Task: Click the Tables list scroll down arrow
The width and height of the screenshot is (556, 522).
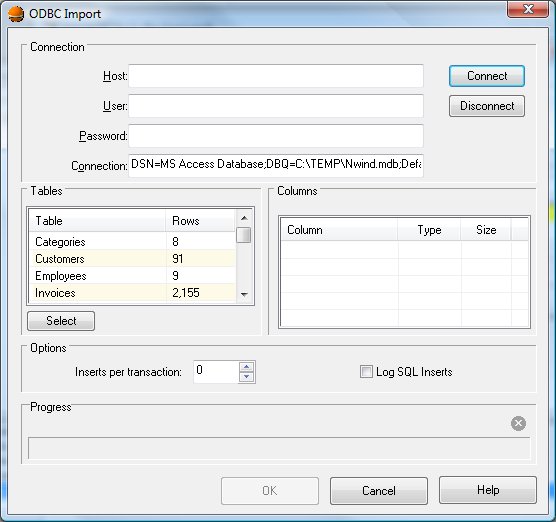Action: pyautogui.click(x=244, y=294)
